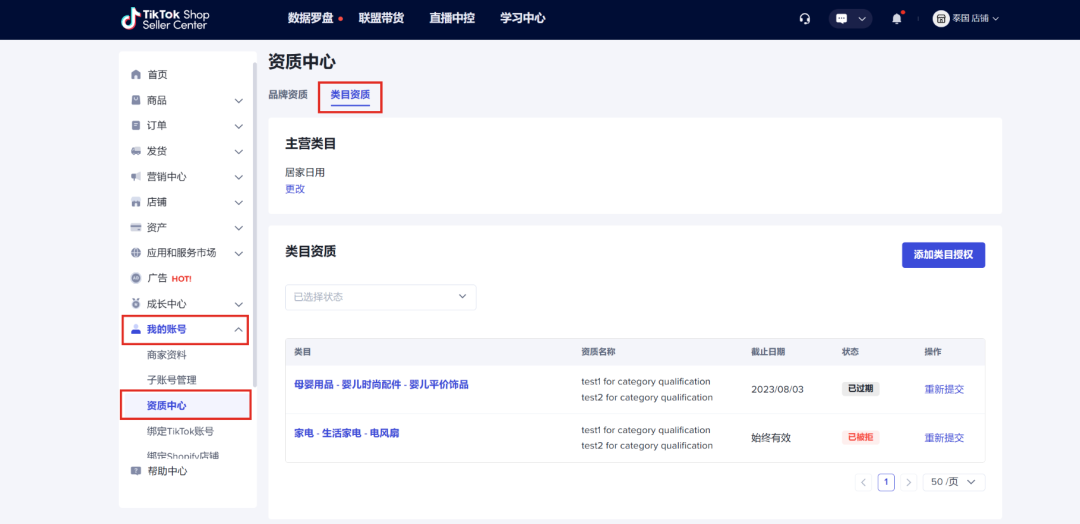Open the 母婴用品 - 婴儿时尚配件 - 婴儿平价饰品 category
Screen dimensions: 1080x524
pos(381,384)
